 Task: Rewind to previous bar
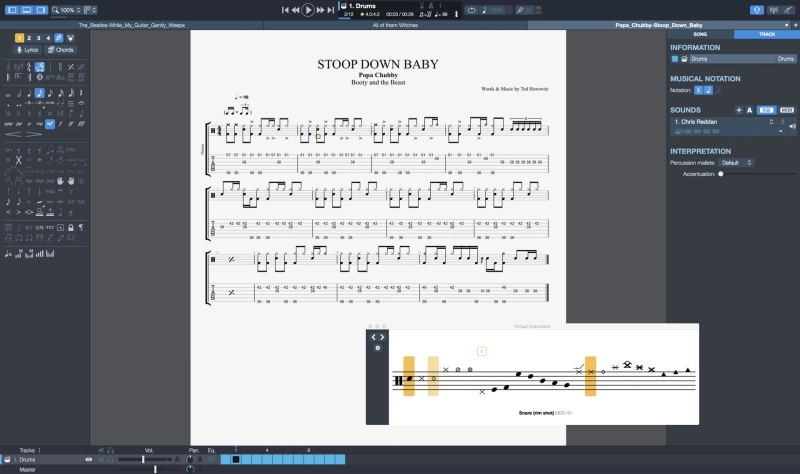[295, 10]
